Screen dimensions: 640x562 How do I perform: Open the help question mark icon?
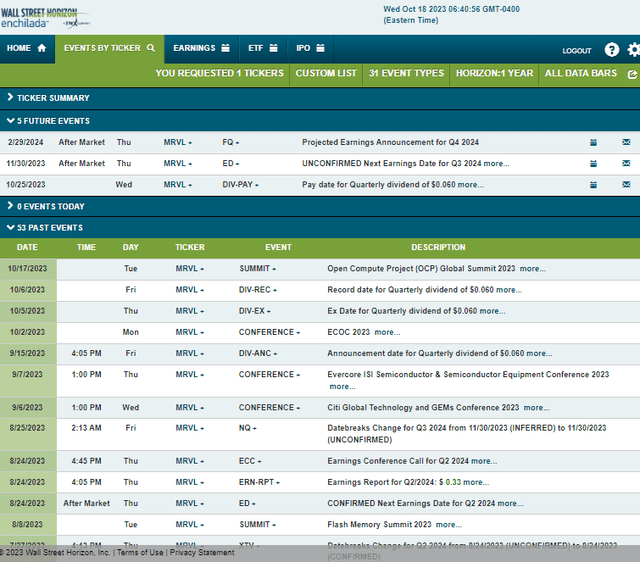[x=611, y=50]
